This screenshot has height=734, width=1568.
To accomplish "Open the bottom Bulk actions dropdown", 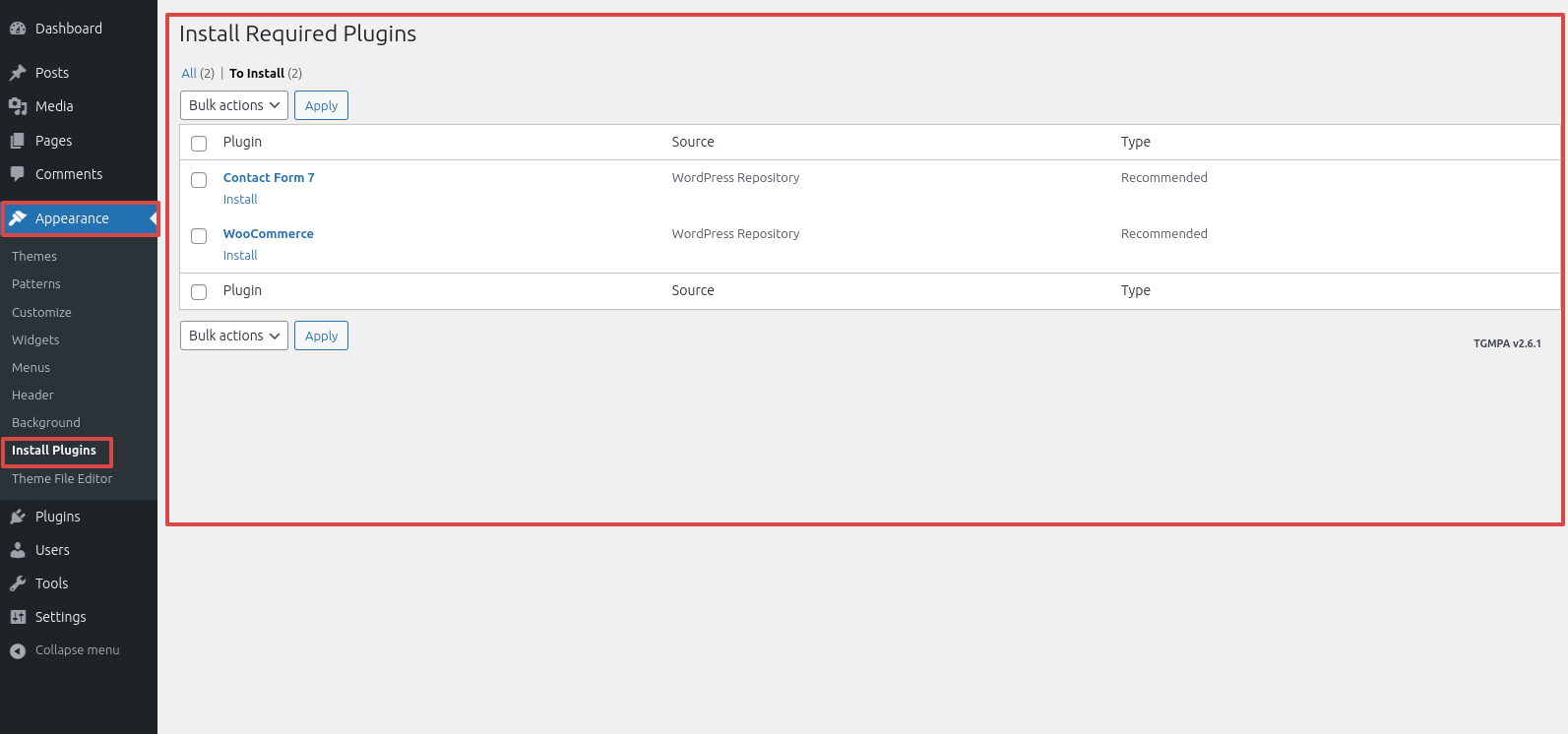I will pos(234,336).
